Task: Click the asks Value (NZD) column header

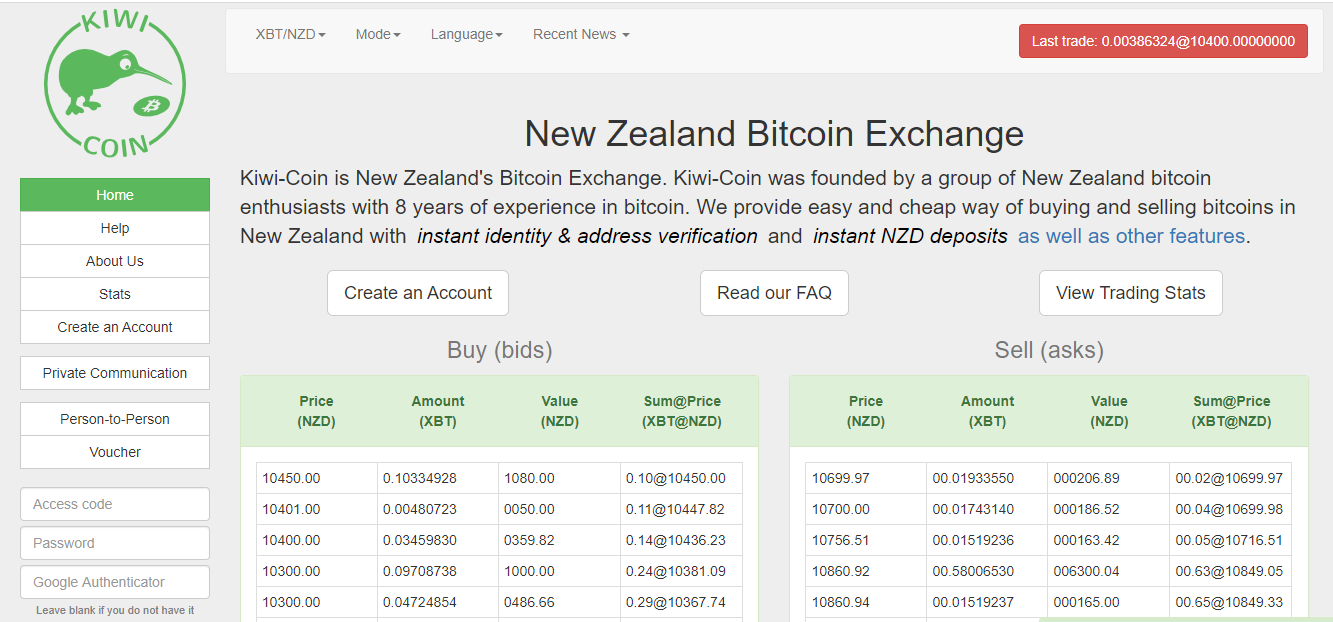Action: click(1109, 411)
